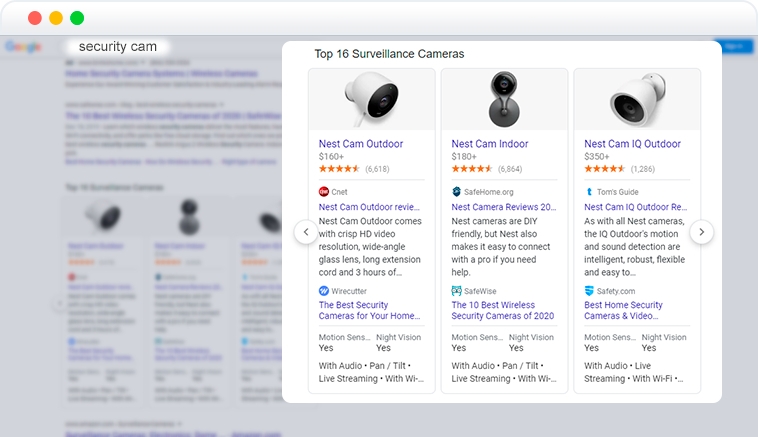Click Night Vision label on Nest Cam IQ Outdoor card
758x437 pixels.
tap(664, 337)
